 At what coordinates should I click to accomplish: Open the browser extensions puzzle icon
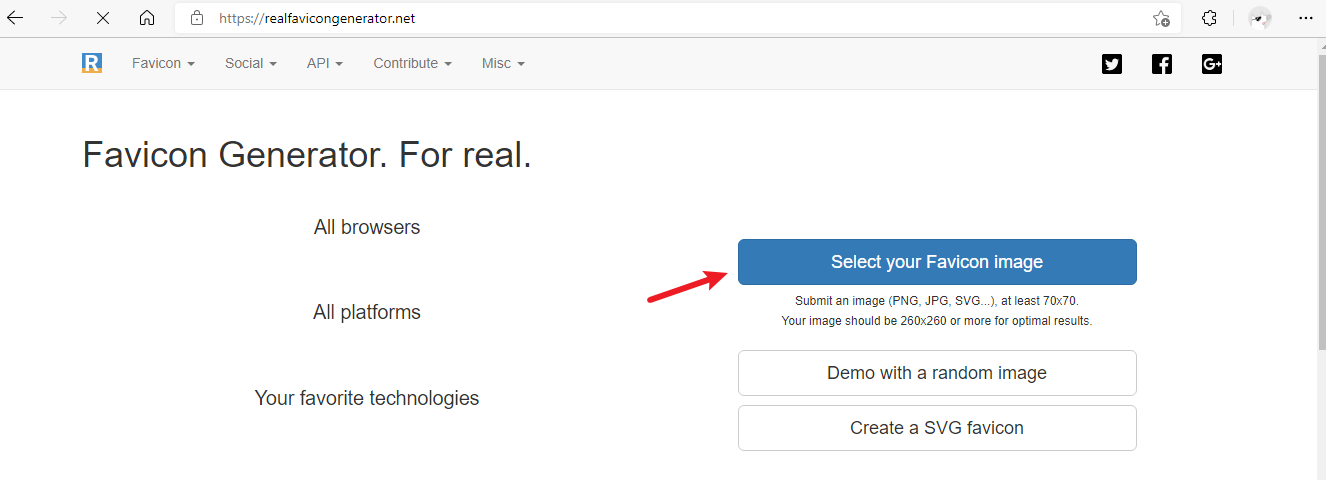1209,18
